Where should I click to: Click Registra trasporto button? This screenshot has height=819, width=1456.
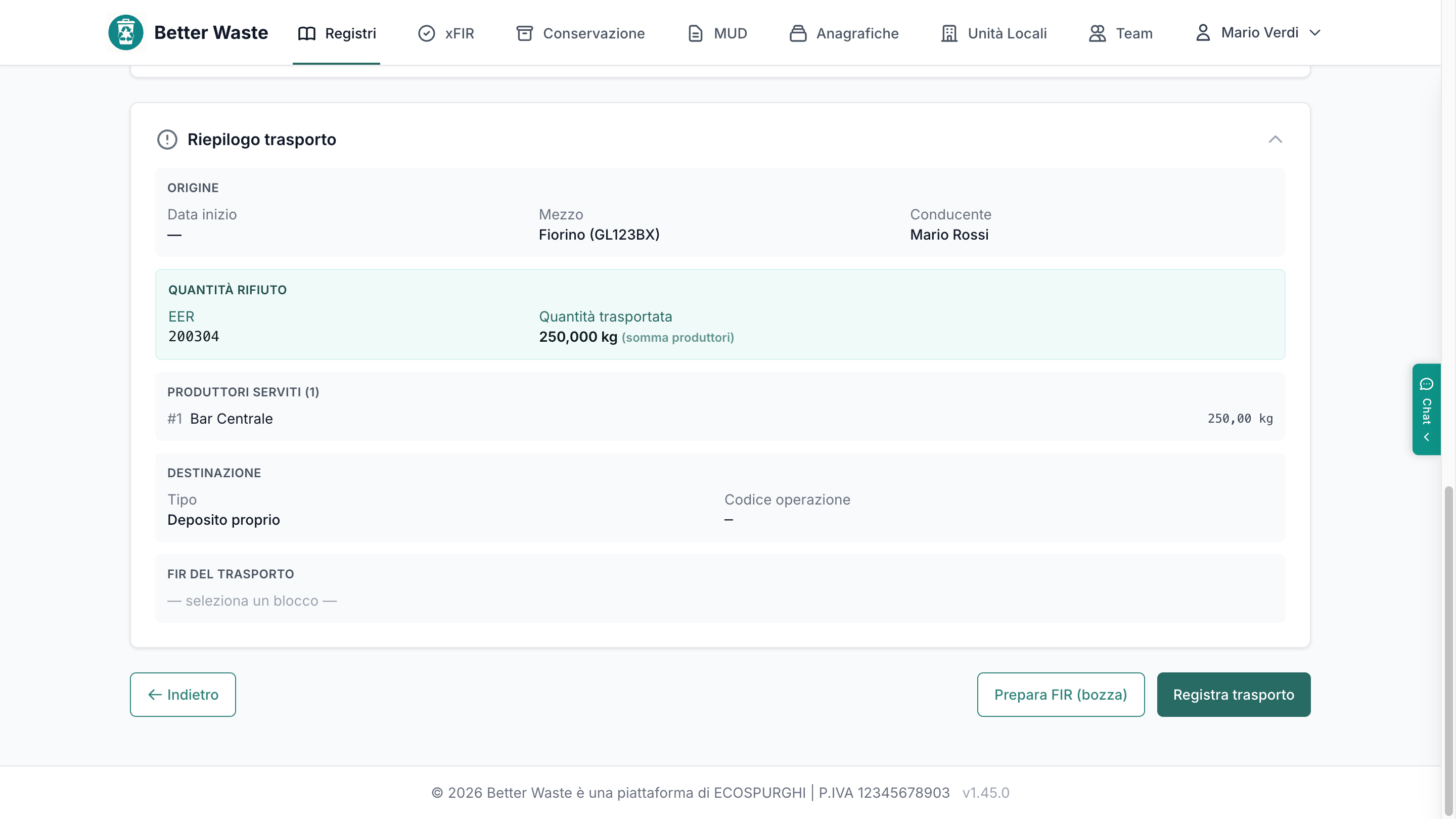pyautogui.click(x=1234, y=694)
